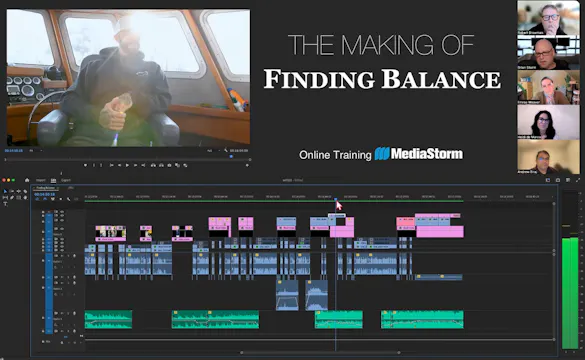Viewport: 585px width, 360px height.
Task: Toggle insert sequences as nests button
Action: point(37,199)
